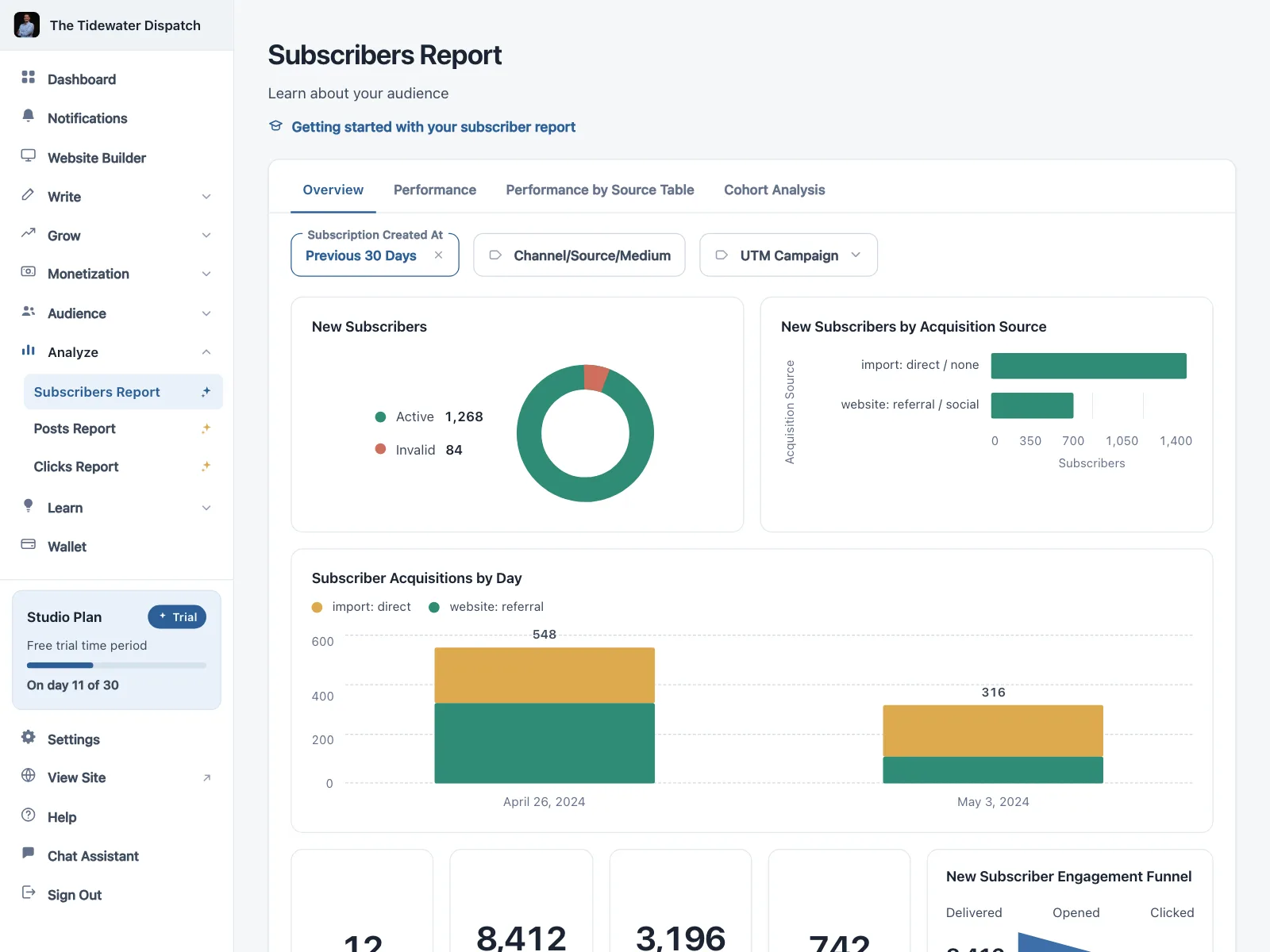The height and width of the screenshot is (952, 1270).
Task: Click the Help question mark icon
Action: pyautogui.click(x=29, y=815)
